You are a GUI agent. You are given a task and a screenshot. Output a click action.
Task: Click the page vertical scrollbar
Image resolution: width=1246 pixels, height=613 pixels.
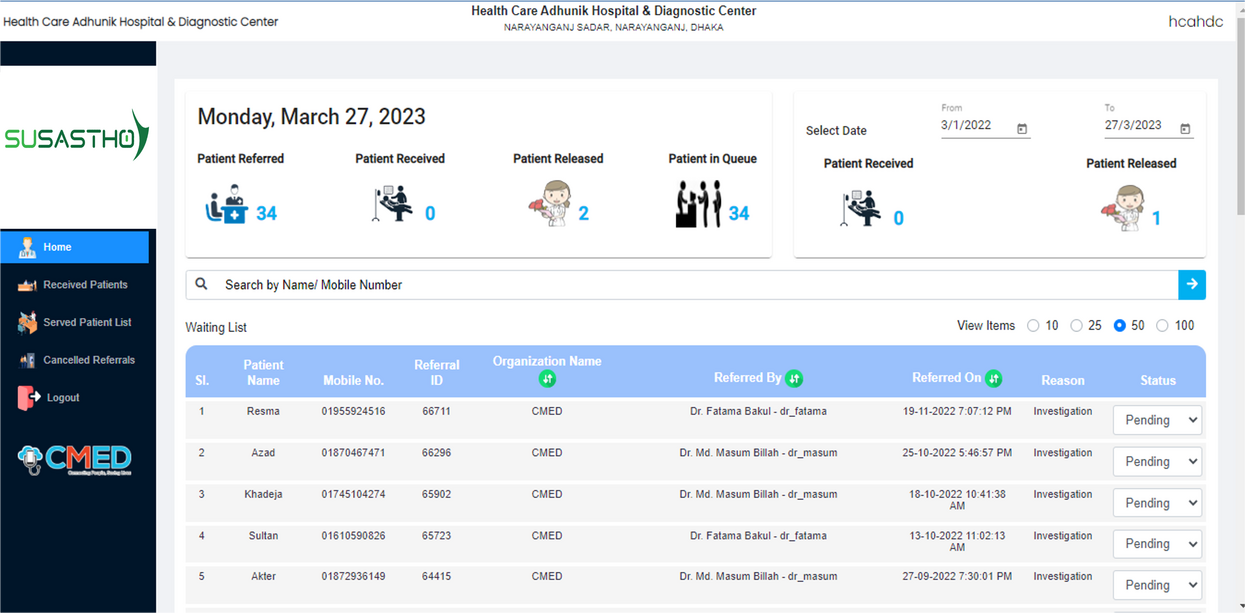1240,115
